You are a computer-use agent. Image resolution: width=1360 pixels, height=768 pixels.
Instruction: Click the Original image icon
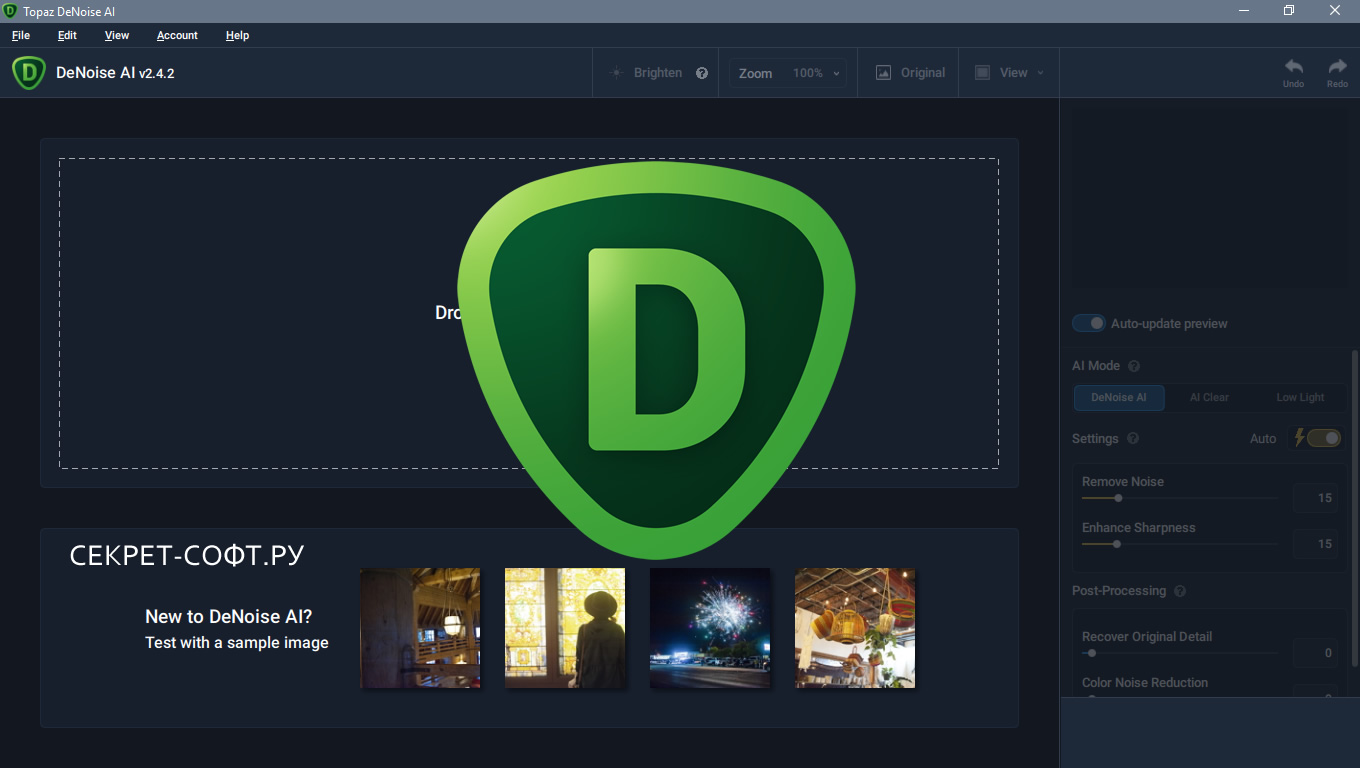[883, 73]
